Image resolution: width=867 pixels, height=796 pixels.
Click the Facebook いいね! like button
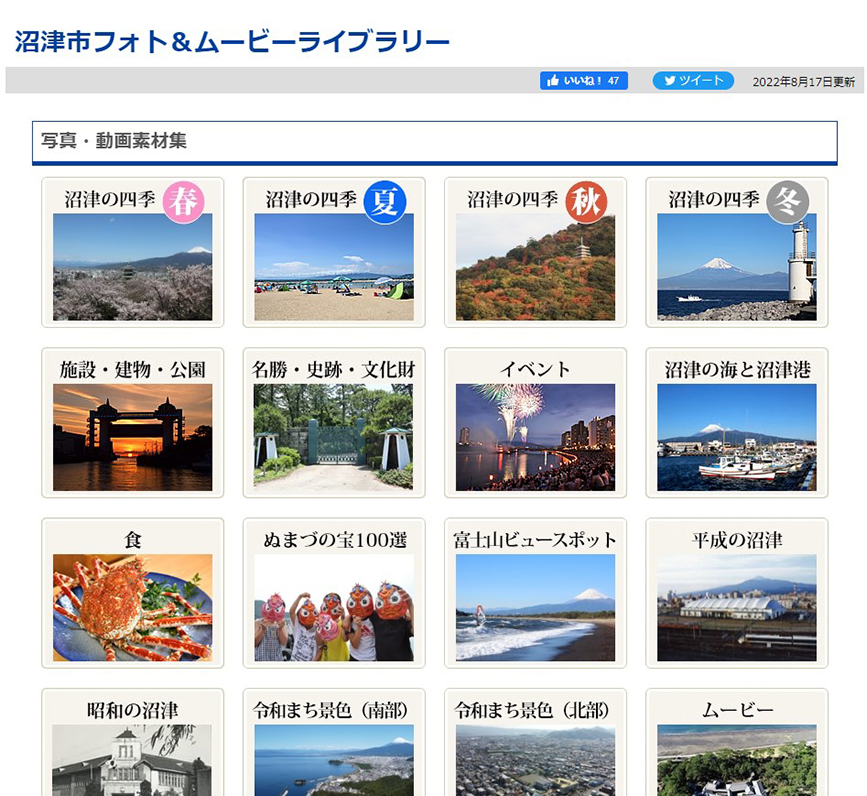[x=583, y=81]
